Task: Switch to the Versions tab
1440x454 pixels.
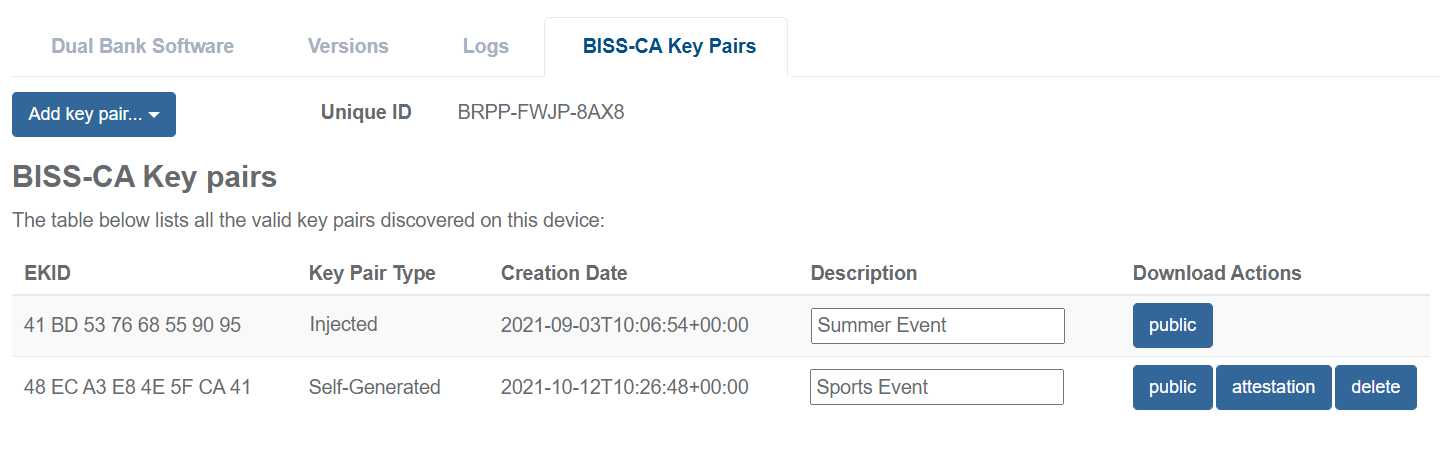Action: (x=348, y=46)
